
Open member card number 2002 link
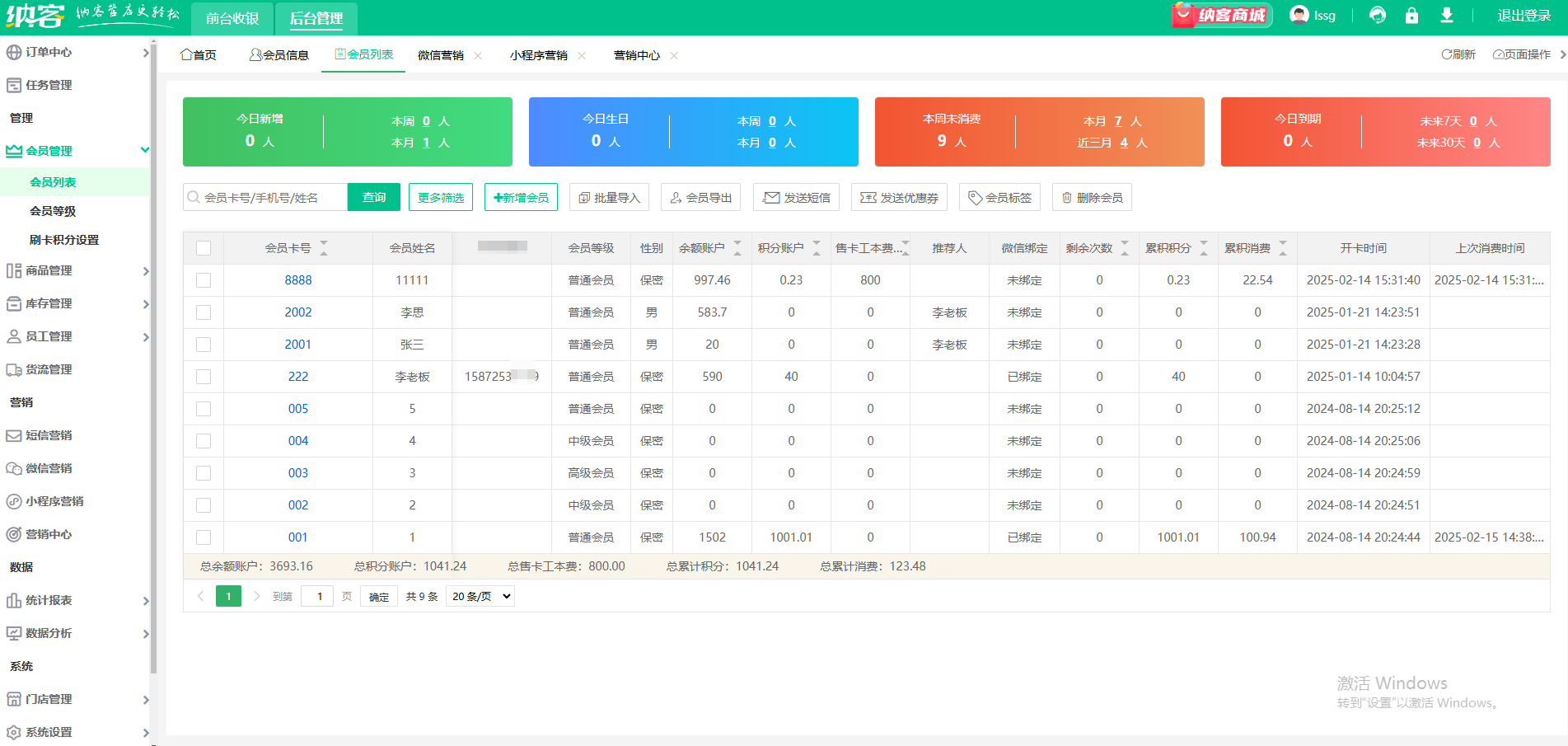(x=298, y=312)
